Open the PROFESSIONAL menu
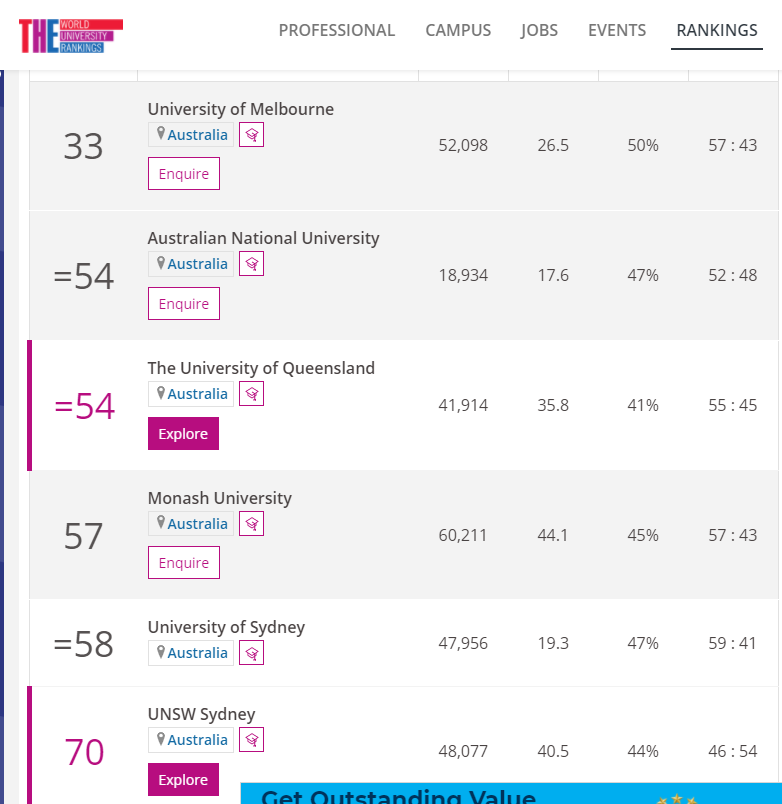Viewport: 782px width, 804px height. point(337,30)
